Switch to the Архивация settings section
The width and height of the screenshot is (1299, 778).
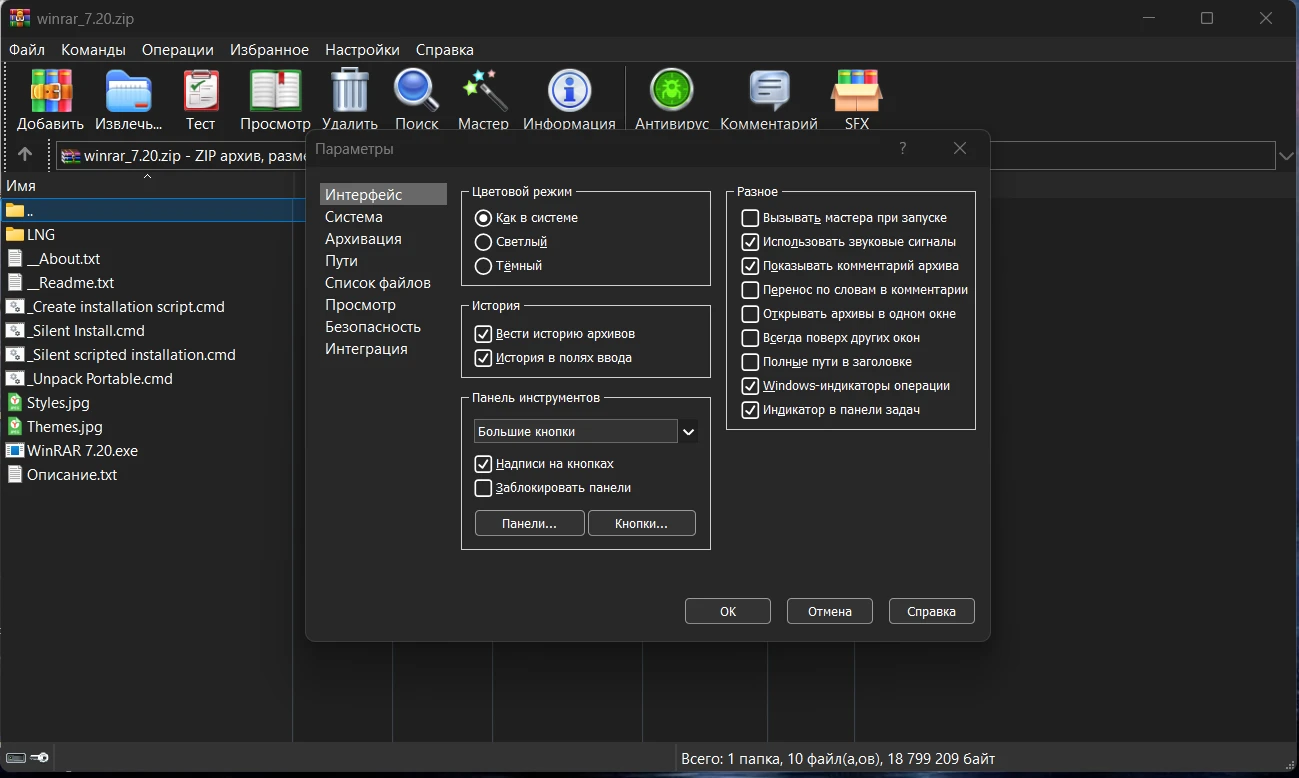click(363, 239)
